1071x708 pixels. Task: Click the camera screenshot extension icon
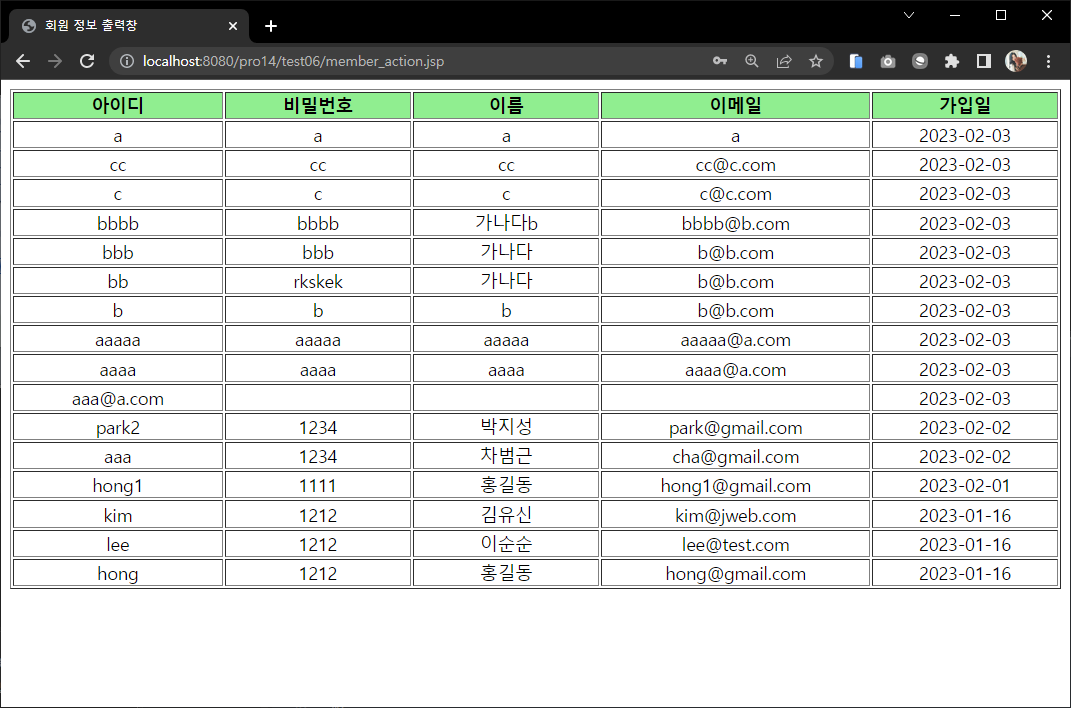click(x=888, y=61)
